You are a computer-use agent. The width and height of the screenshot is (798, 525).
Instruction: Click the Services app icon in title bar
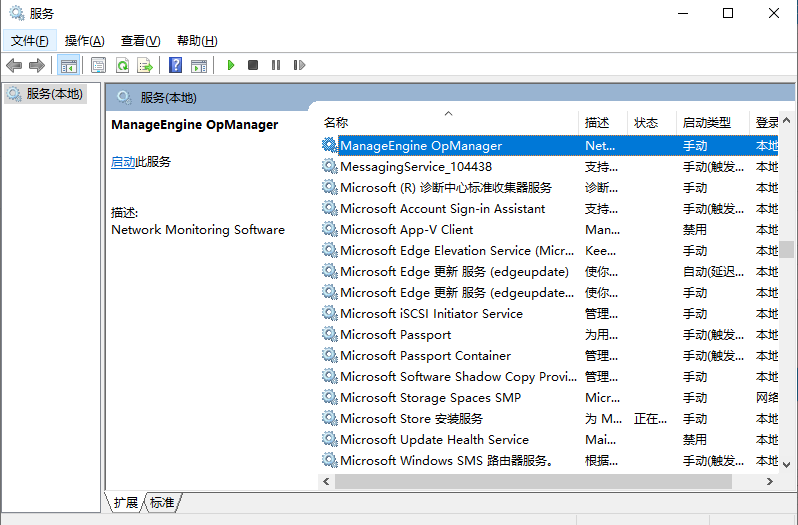coord(16,13)
